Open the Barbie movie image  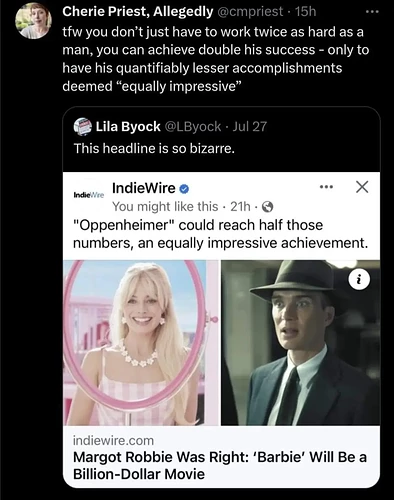(x=141, y=343)
